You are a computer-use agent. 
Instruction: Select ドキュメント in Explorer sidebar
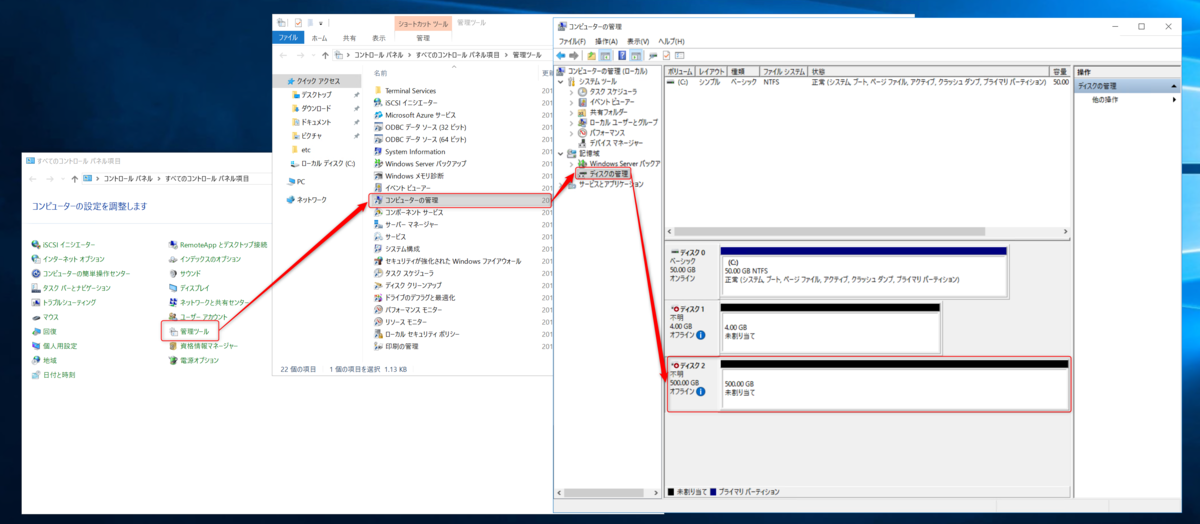click(x=313, y=121)
